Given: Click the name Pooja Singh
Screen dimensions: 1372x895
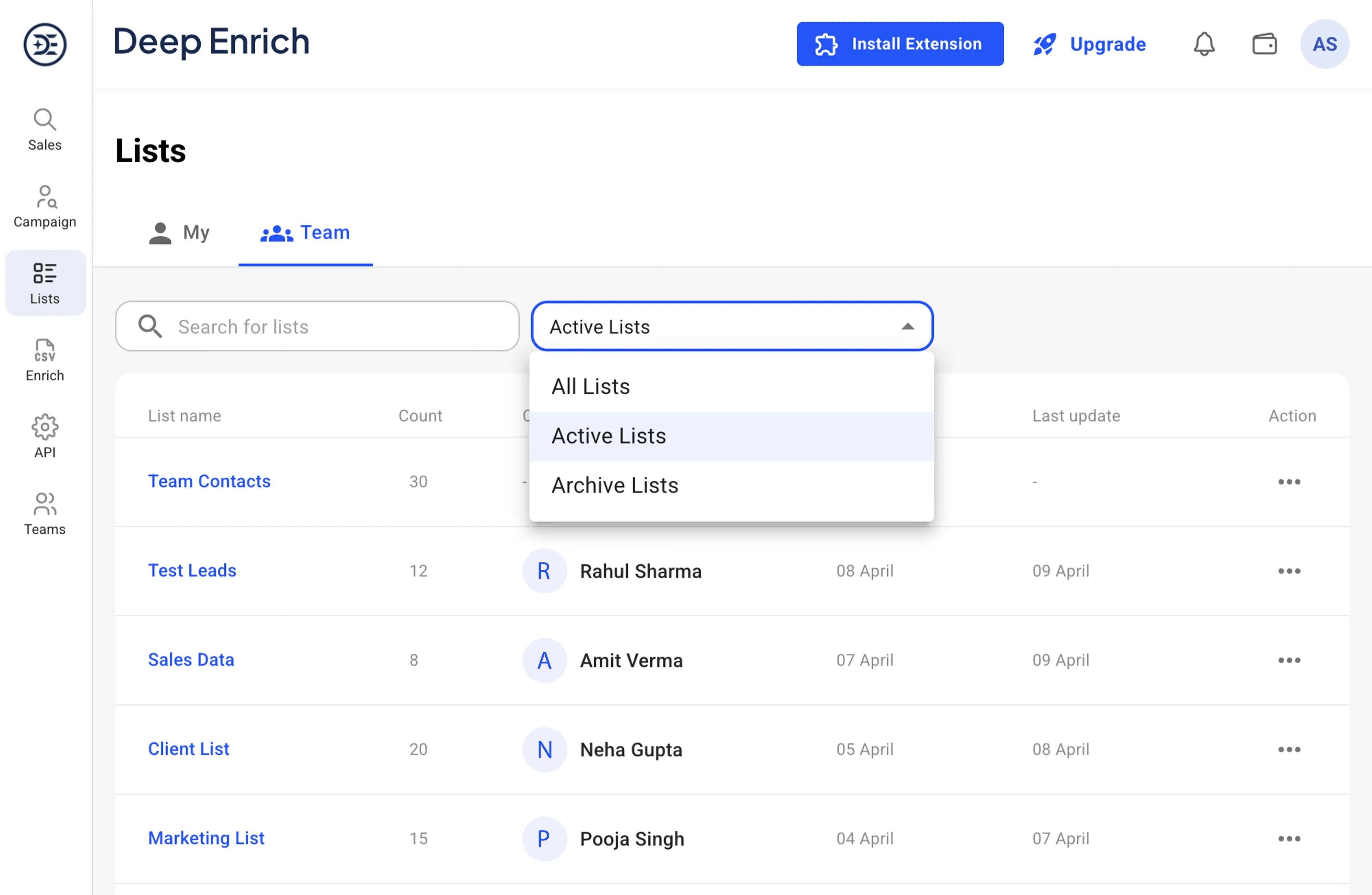Looking at the screenshot, I should (632, 838).
